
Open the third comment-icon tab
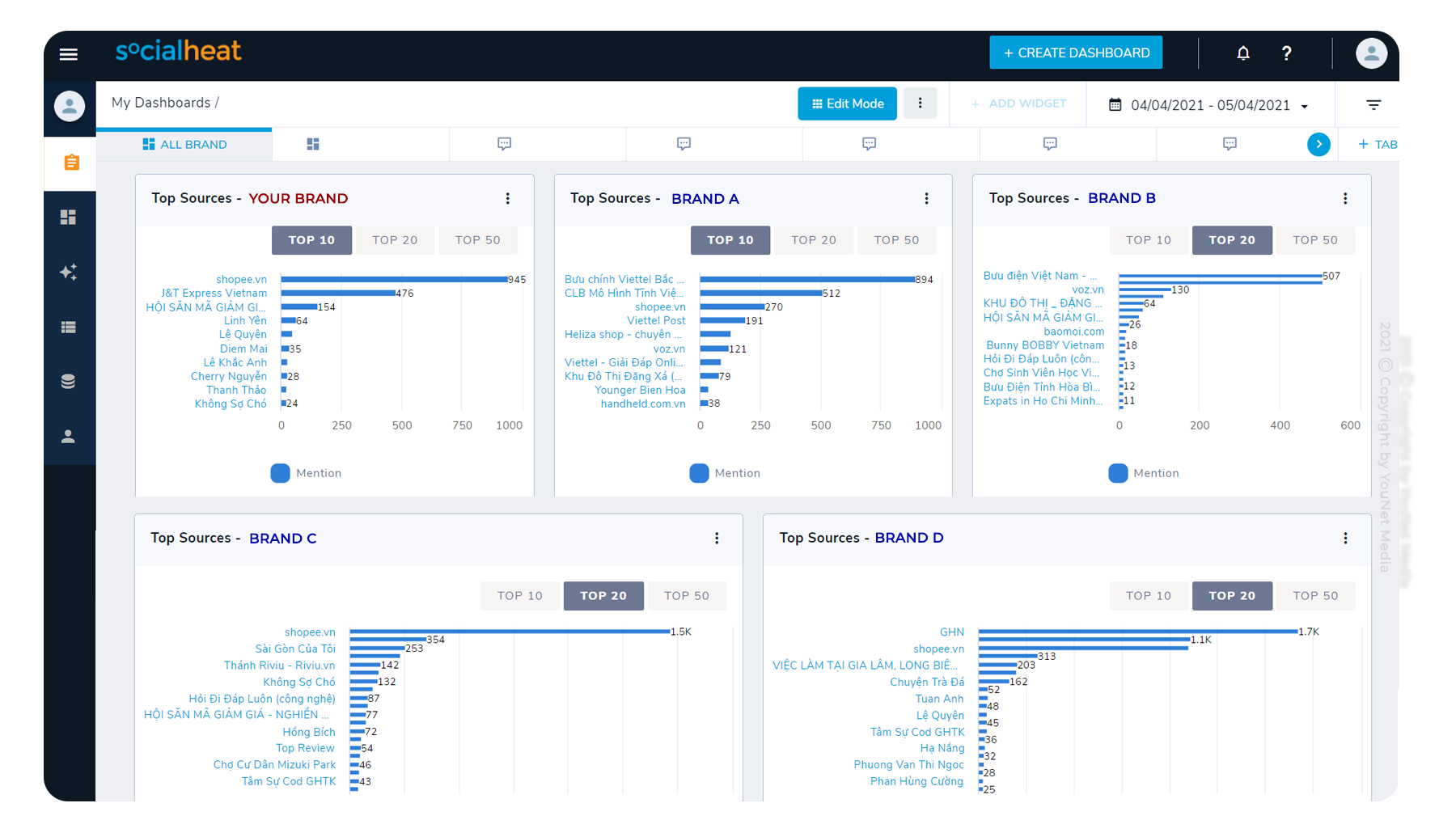pyautogui.click(x=870, y=144)
